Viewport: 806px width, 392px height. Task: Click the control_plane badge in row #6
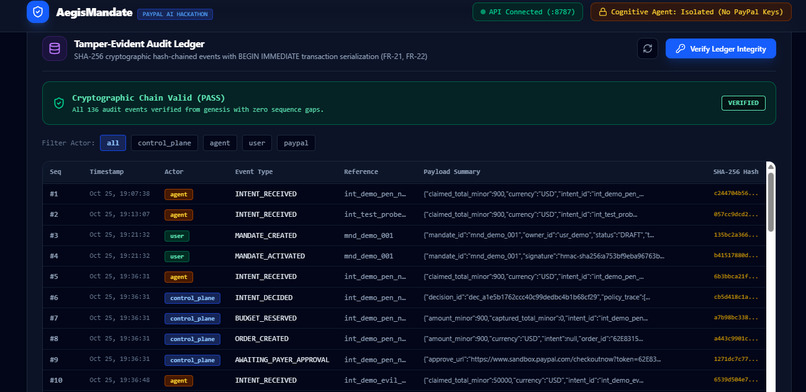click(x=192, y=298)
